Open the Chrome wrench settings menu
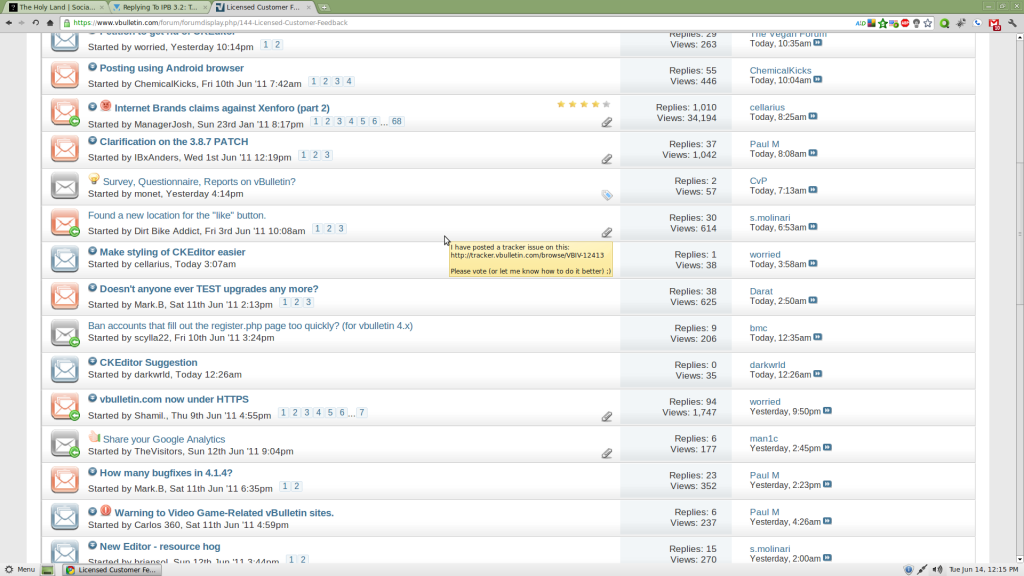This screenshot has width=1024, height=576. pyautogui.click(x=1012, y=24)
